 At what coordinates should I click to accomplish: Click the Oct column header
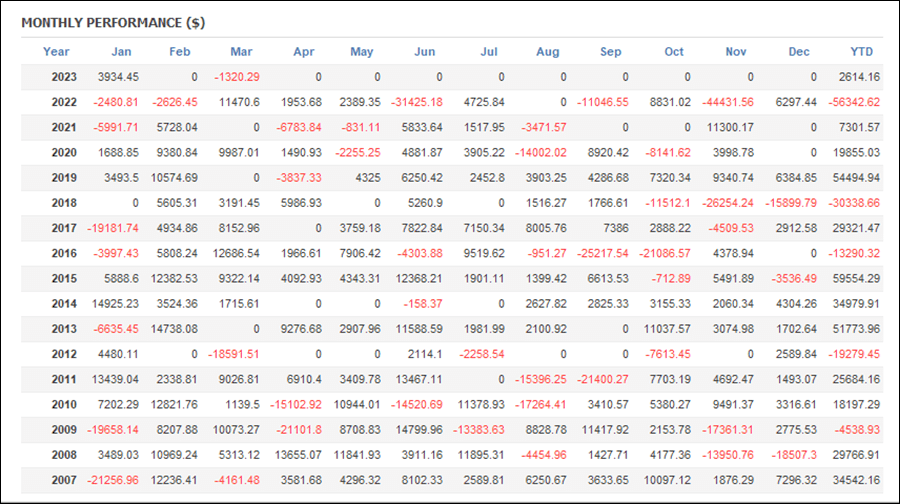(673, 52)
